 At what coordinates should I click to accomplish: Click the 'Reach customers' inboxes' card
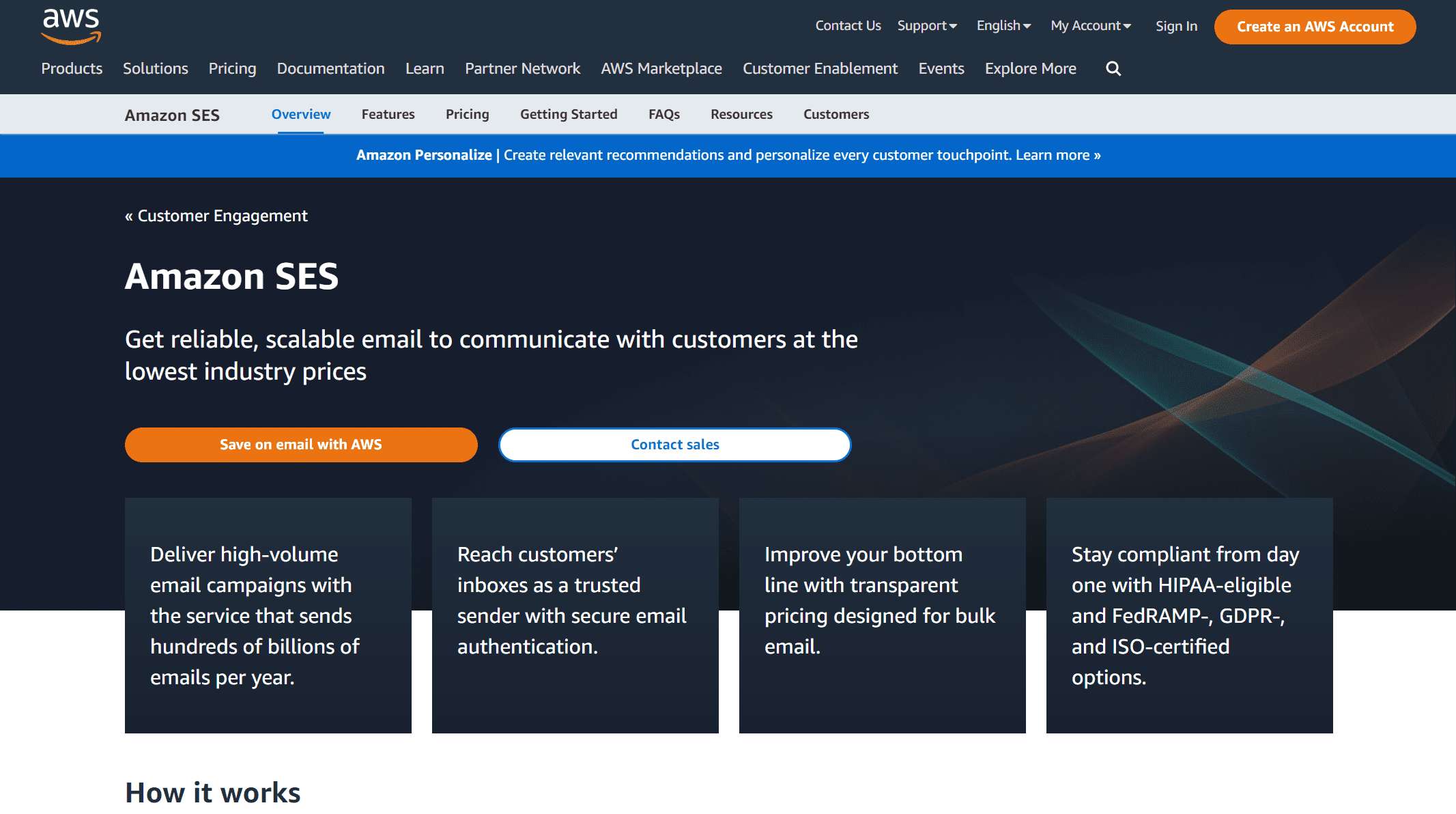coord(575,615)
